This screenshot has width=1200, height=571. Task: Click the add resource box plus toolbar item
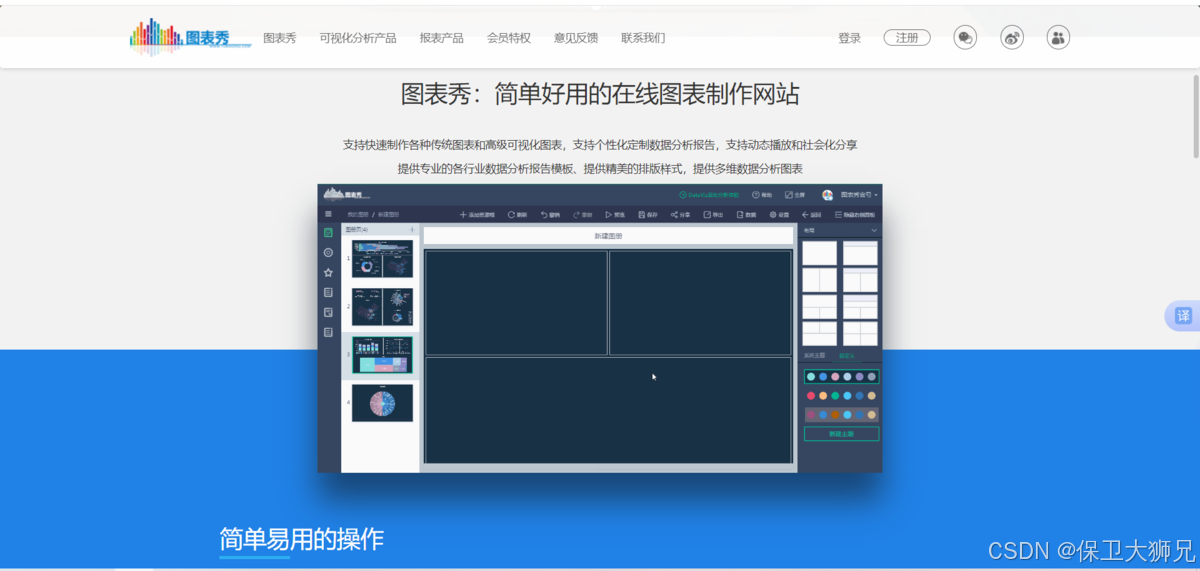(477, 214)
